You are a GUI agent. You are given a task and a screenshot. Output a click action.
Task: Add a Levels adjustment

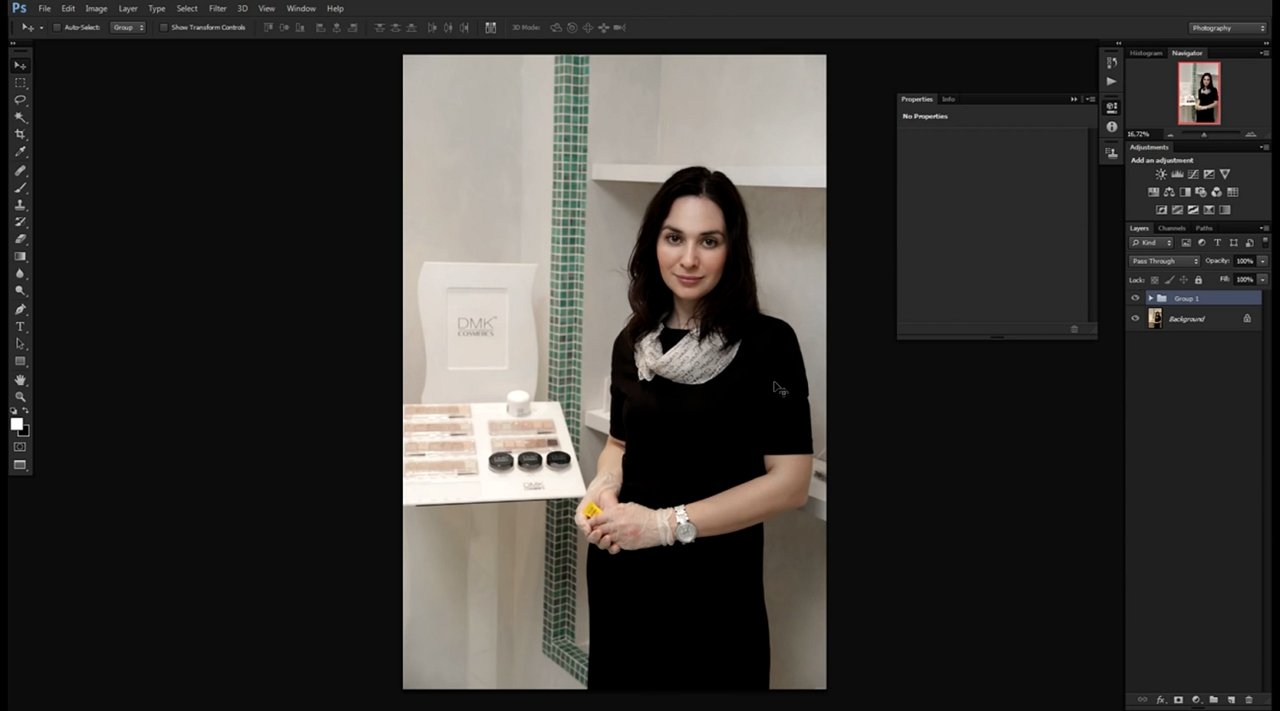pos(1177,174)
